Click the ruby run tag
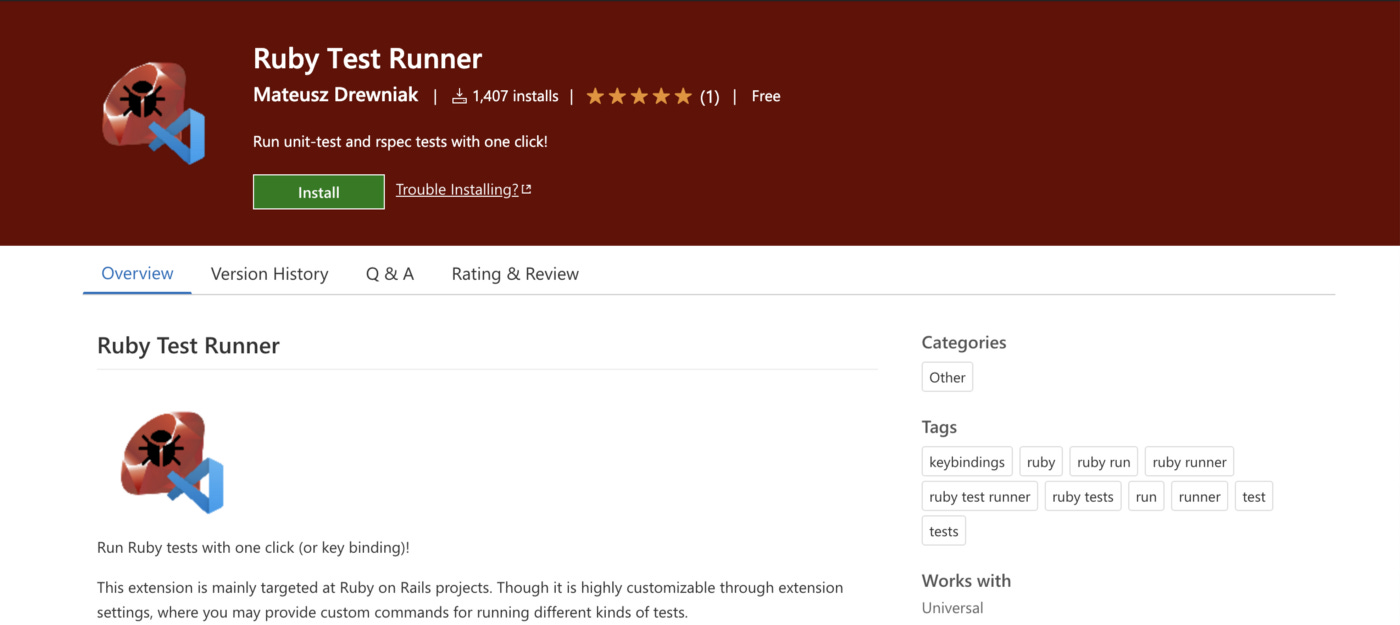This screenshot has height=625, width=1400. pyautogui.click(x=1104, y=462)
